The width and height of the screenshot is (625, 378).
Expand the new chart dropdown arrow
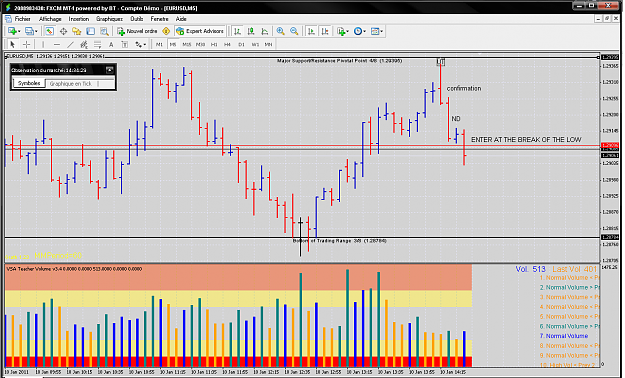pos(19,32)
